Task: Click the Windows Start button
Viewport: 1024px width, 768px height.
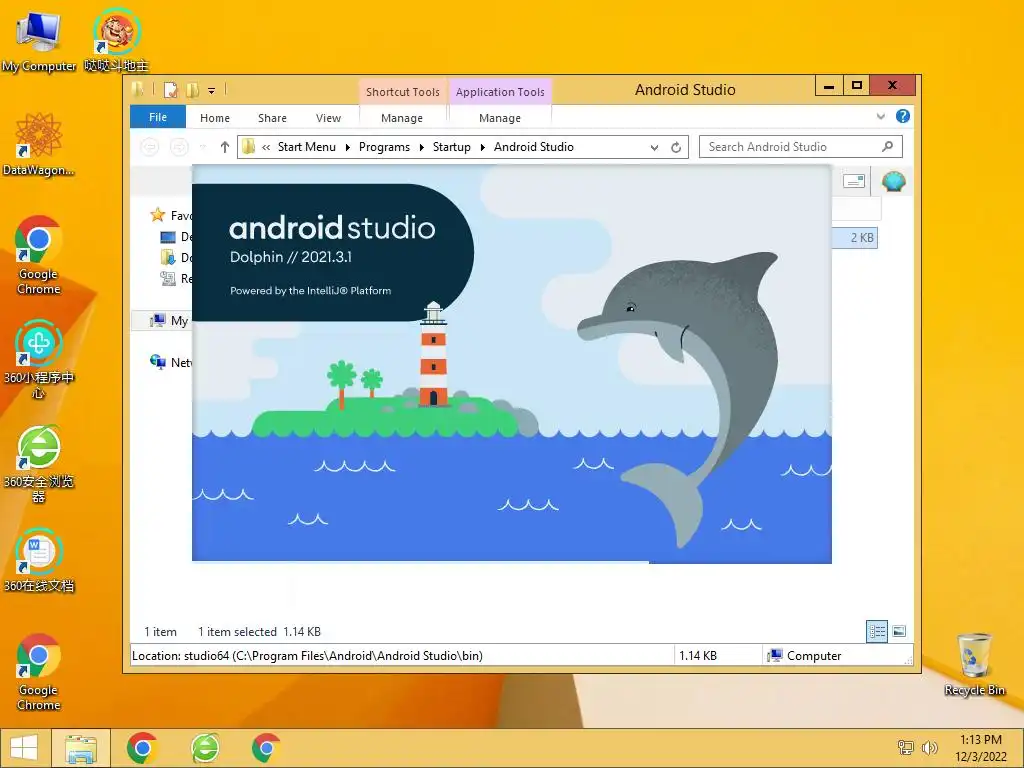Action: [x=24, y=748]
